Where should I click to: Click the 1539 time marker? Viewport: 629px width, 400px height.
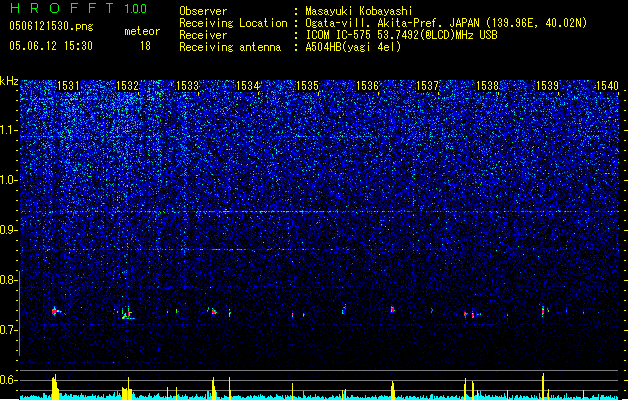click(548, 86)
